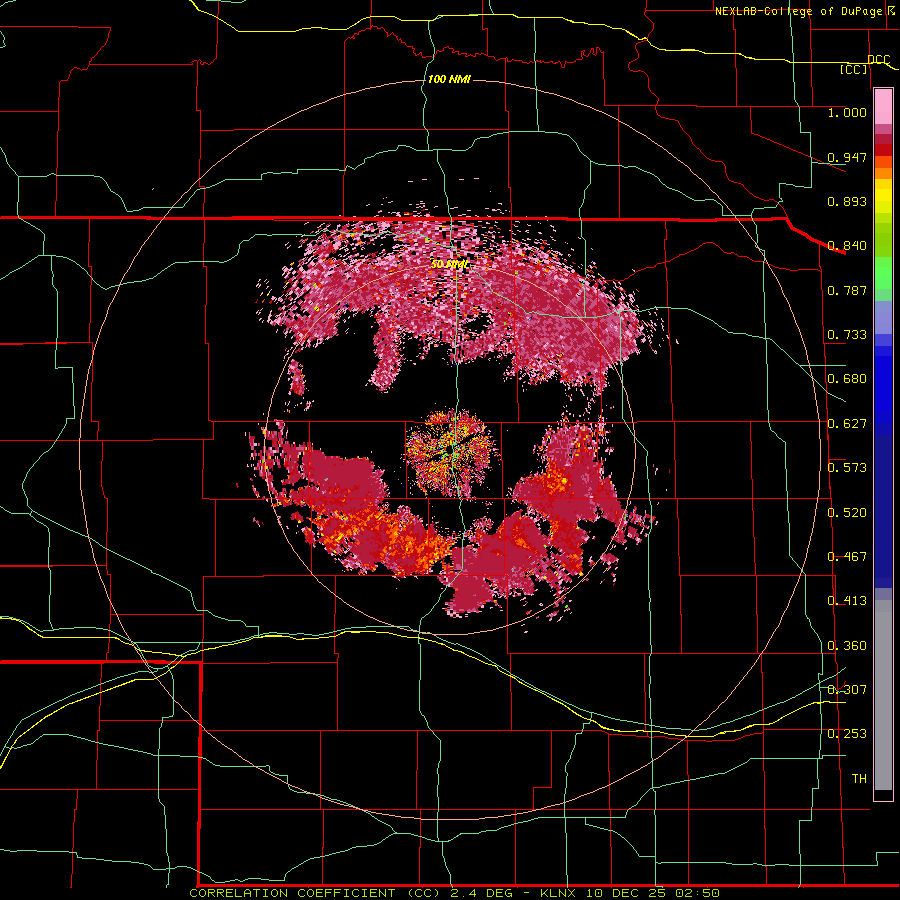Click the [CC] label above the color scale
900x900 pixels.
[x=854, y=69]
